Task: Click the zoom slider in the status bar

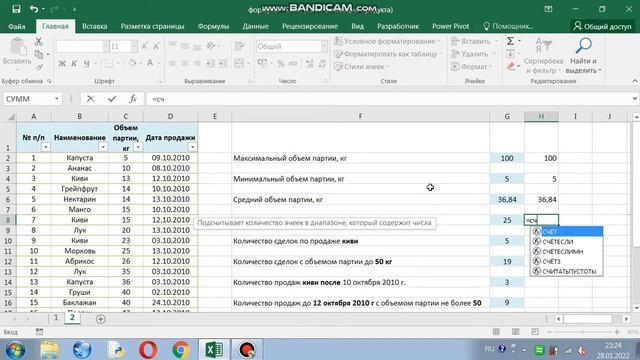Action: tap(583, 332)
